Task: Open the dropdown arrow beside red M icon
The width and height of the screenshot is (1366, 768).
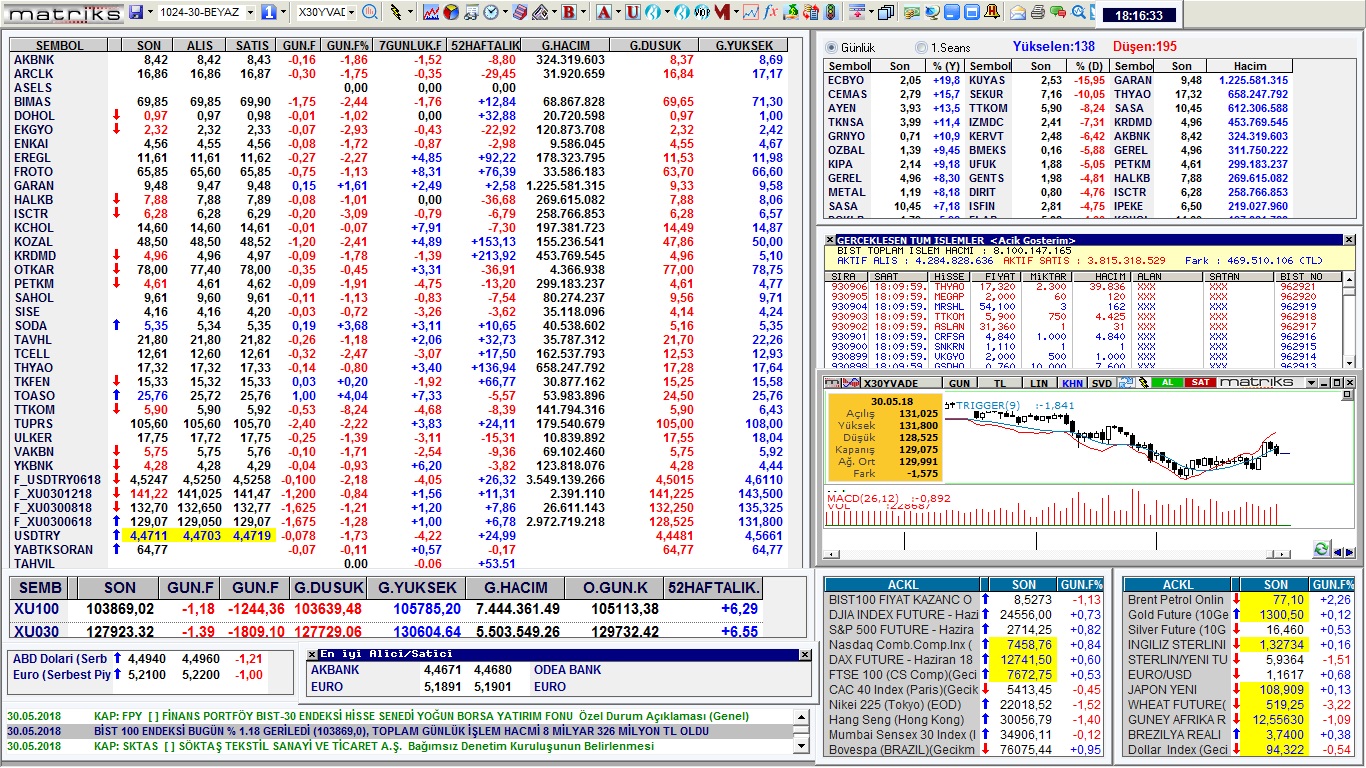Action: [736, 12]
